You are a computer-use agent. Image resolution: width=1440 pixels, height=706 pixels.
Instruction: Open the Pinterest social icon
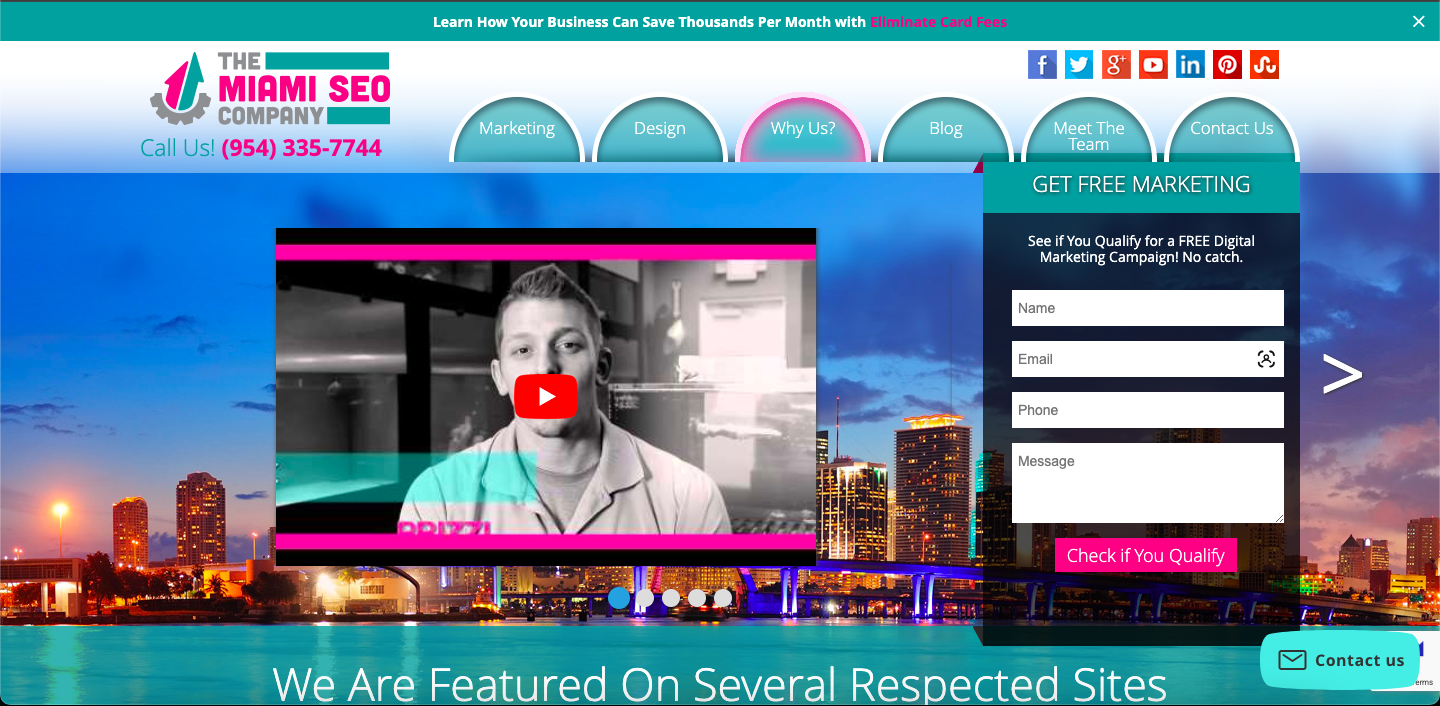(x=1227, y=65)
